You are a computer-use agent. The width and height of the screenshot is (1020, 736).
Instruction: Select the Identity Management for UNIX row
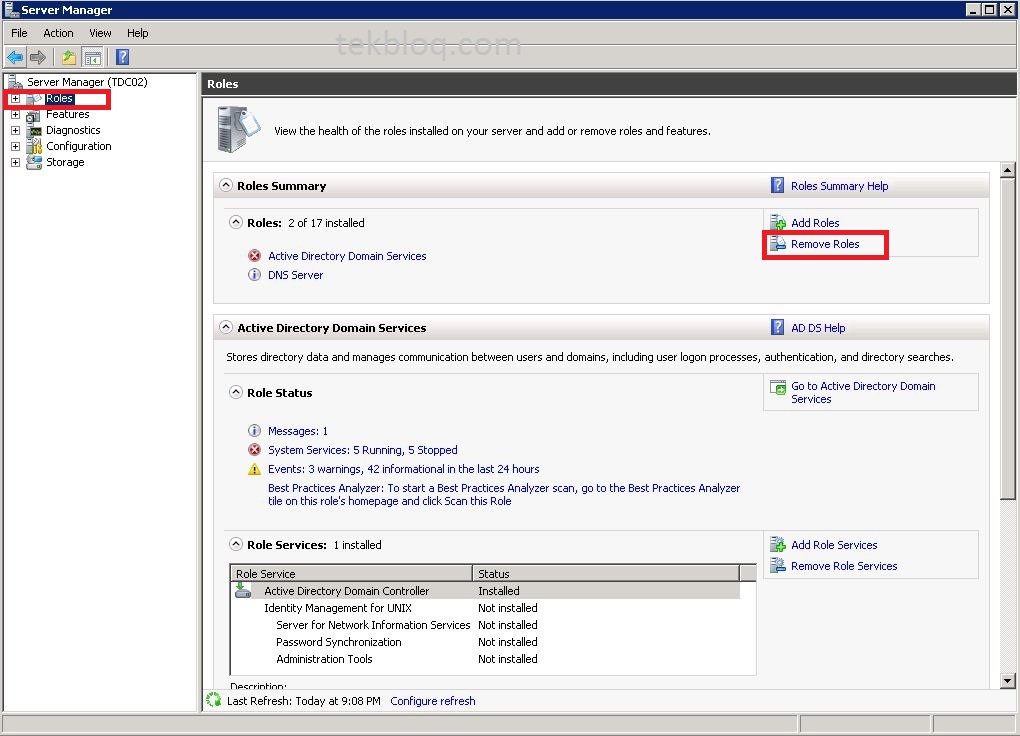[485, 608]
